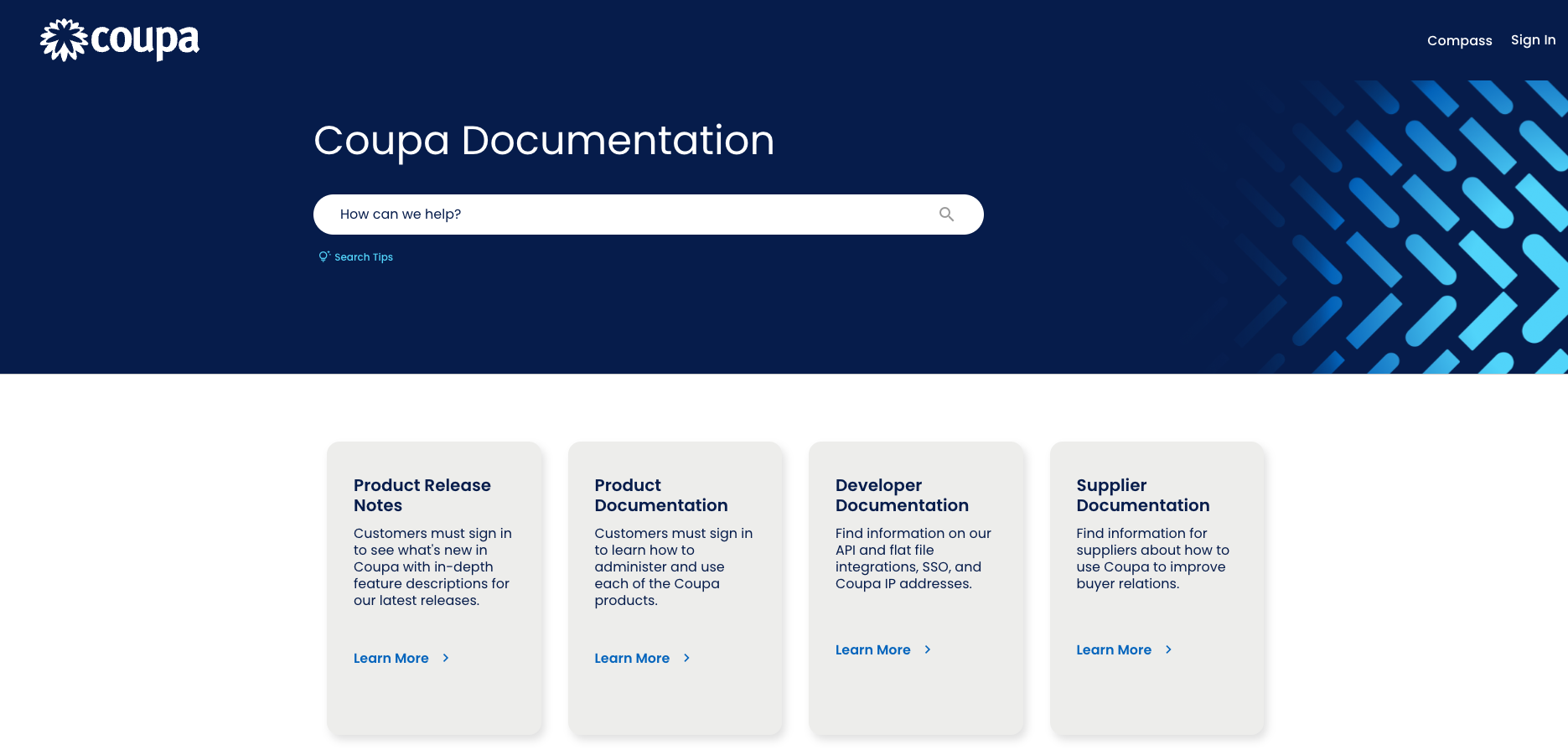Screen dimensions: 1568x755
Task: Click the magnifier search icon
Action: [x=946, y=215]
